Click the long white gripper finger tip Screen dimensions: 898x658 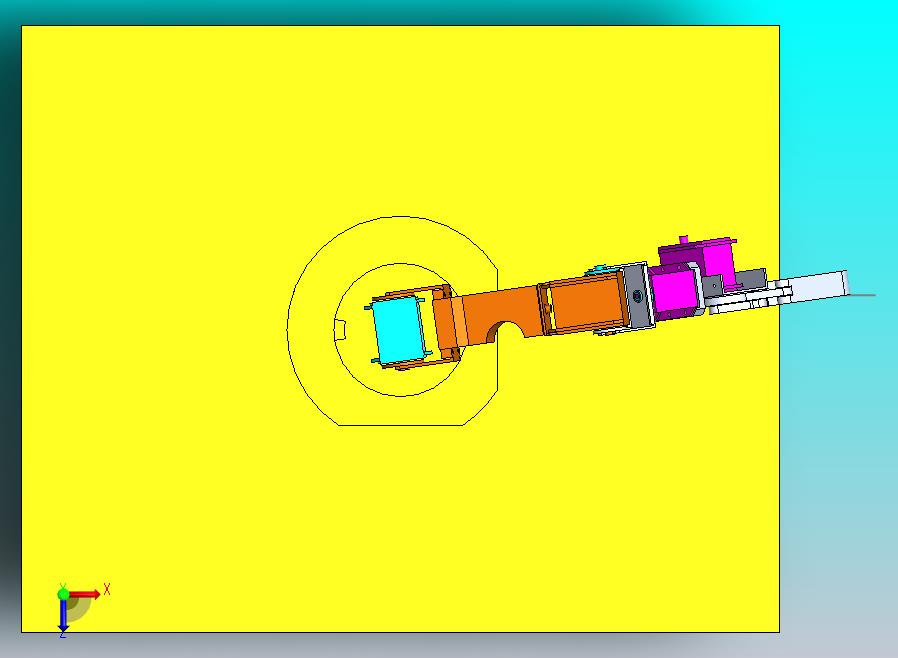pyautogui.click(x=819, y=286)
